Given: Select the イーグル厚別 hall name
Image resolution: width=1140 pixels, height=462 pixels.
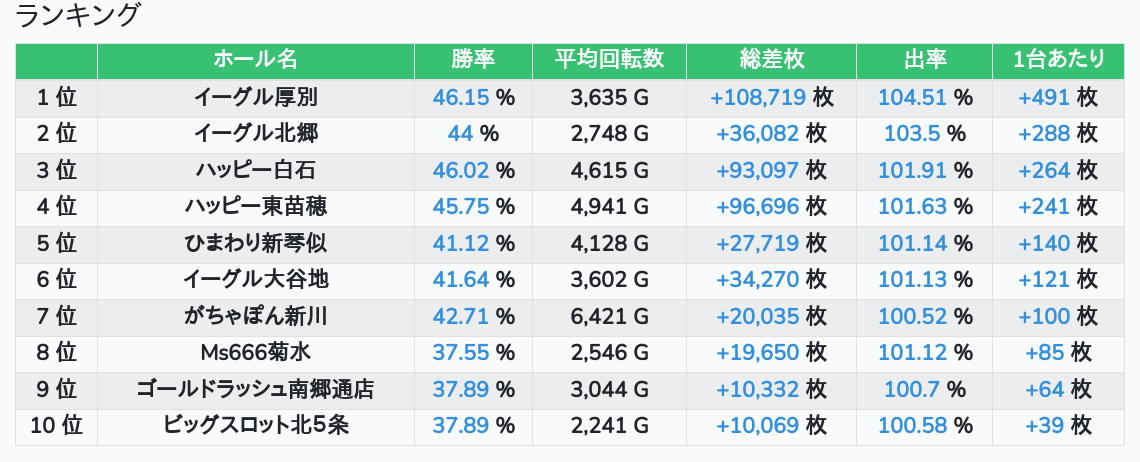Looking at the screenshot, I should coord(256,97).
